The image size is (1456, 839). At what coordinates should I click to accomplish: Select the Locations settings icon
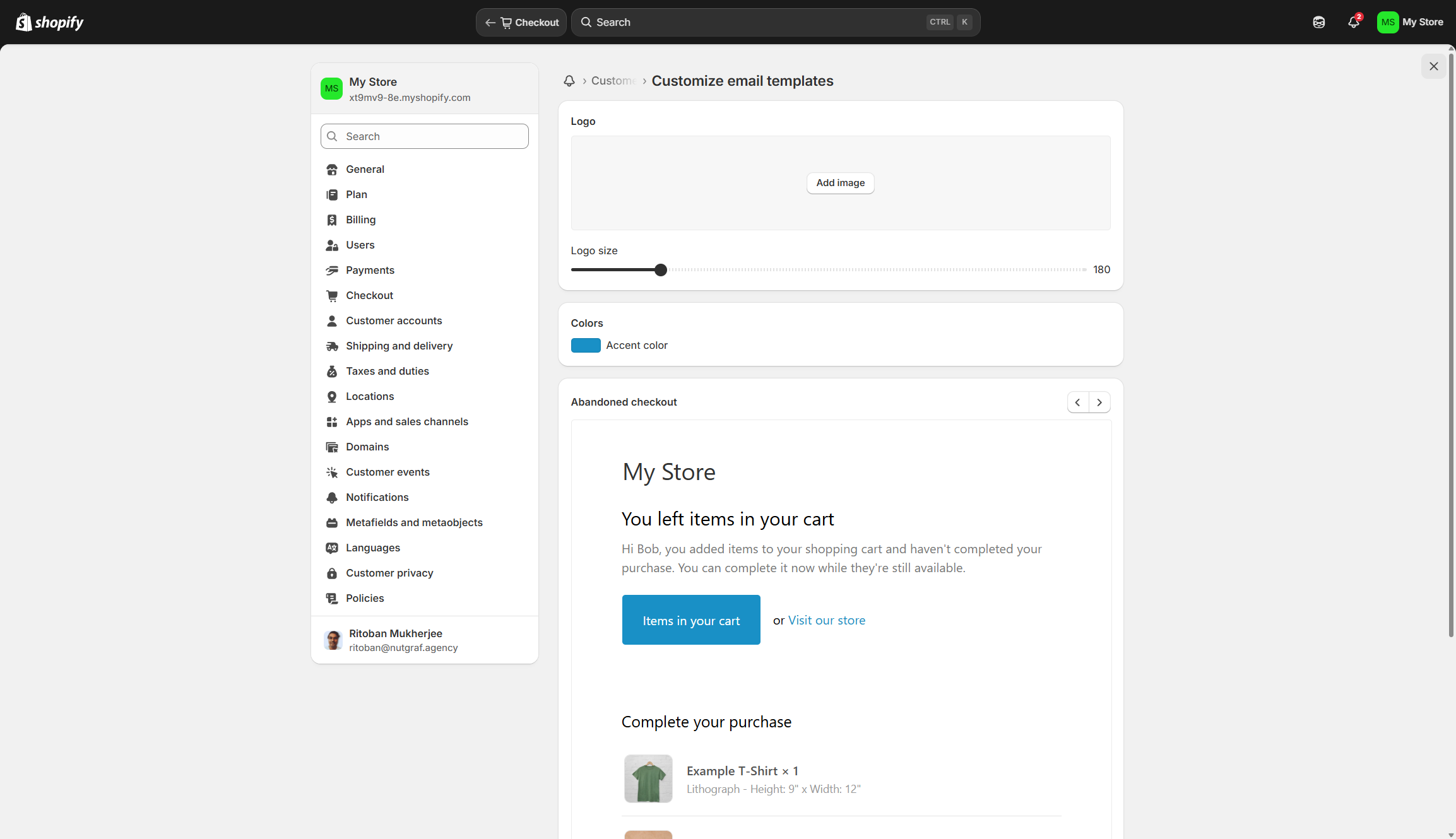[333, 396]
